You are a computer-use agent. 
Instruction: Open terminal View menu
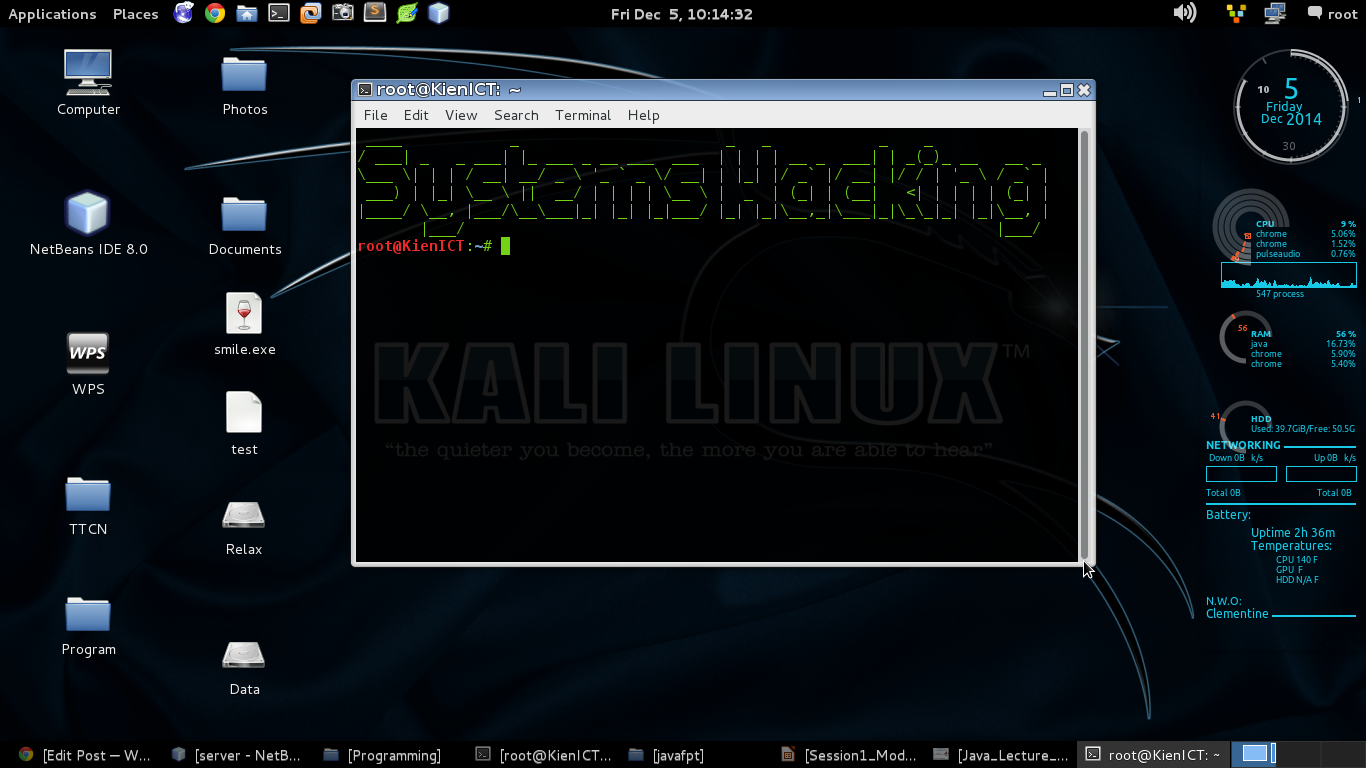point(461,115)
